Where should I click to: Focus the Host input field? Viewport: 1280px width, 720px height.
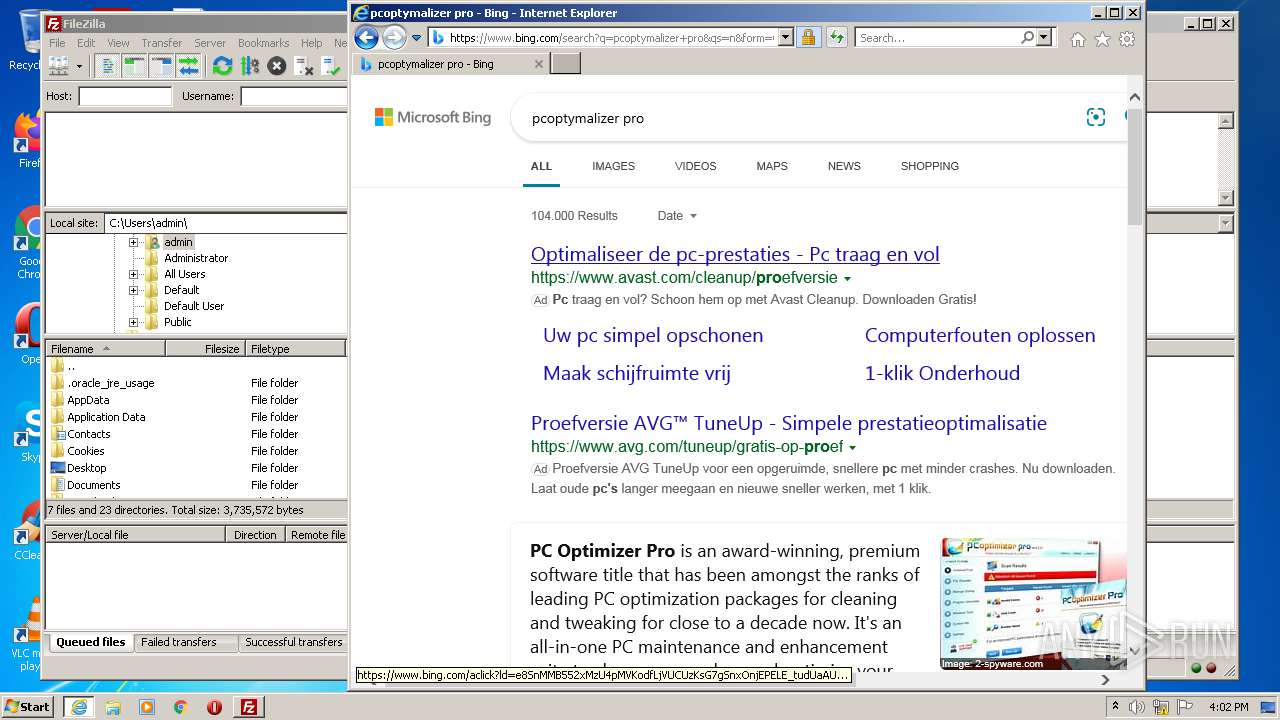pyautogui.click(x=125, y=97)
